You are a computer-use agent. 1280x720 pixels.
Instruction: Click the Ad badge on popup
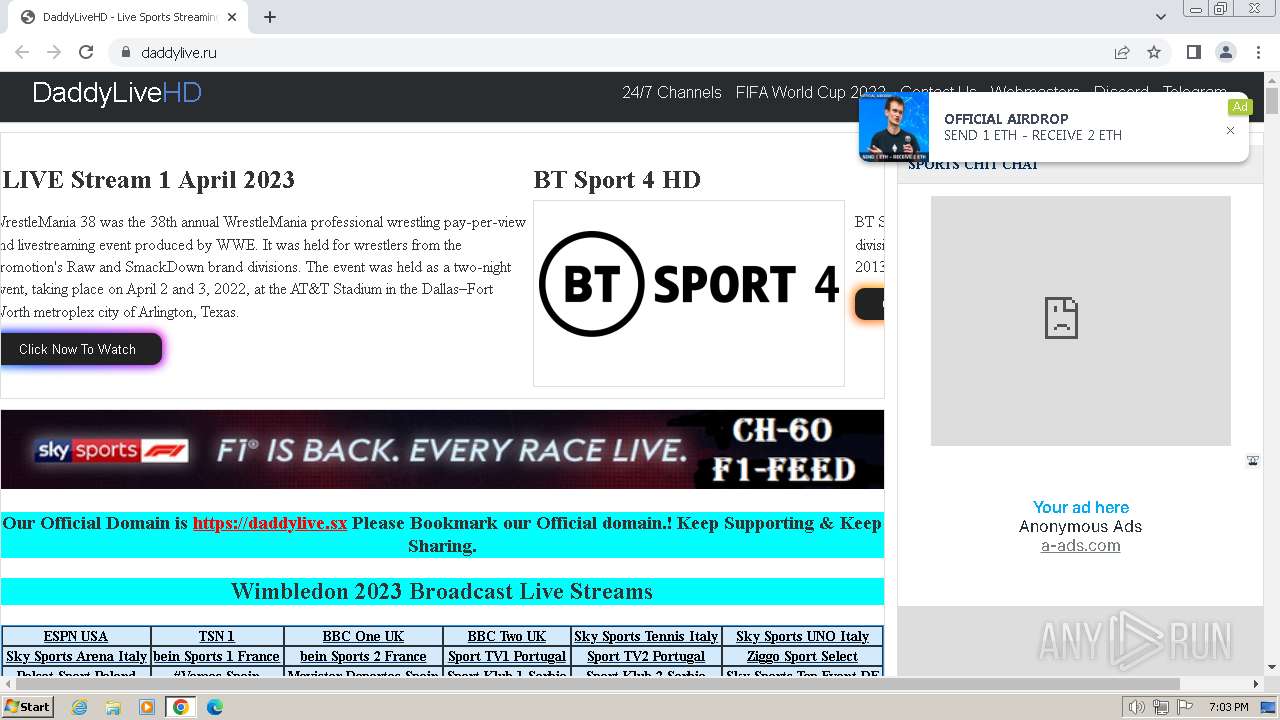[1239, 107]
